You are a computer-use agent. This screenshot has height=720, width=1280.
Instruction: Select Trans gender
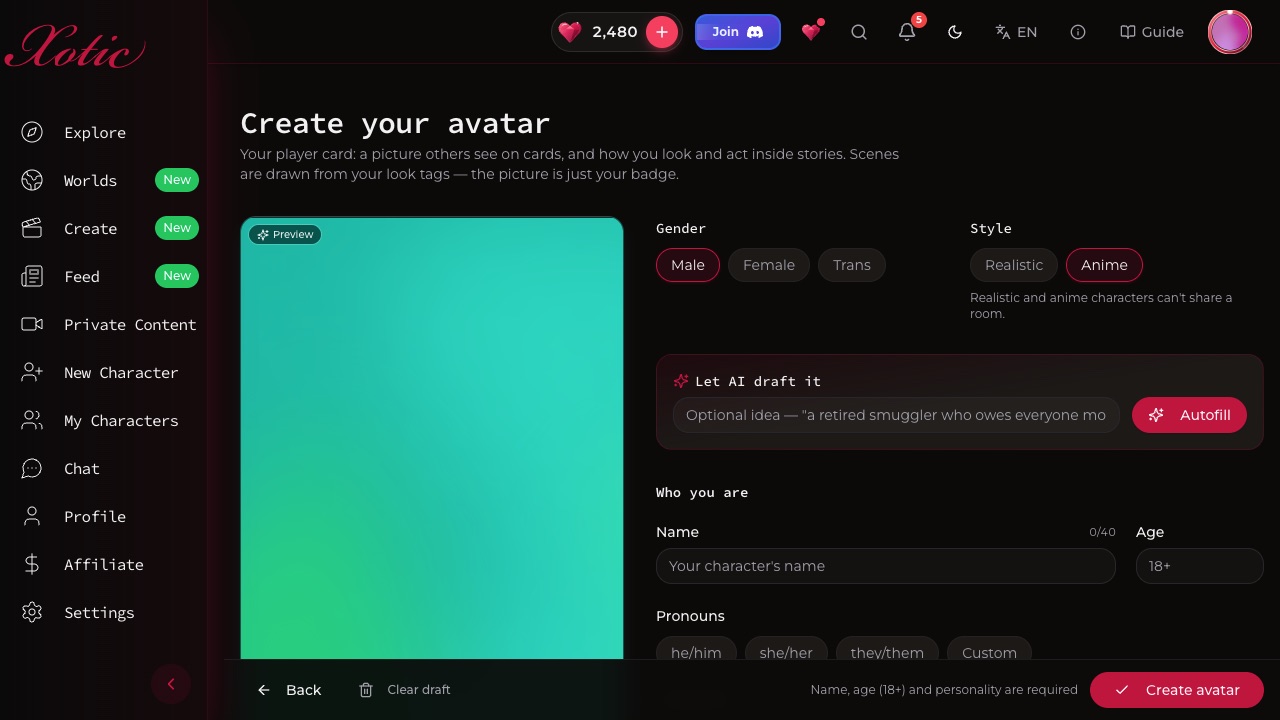click(852, 265)
